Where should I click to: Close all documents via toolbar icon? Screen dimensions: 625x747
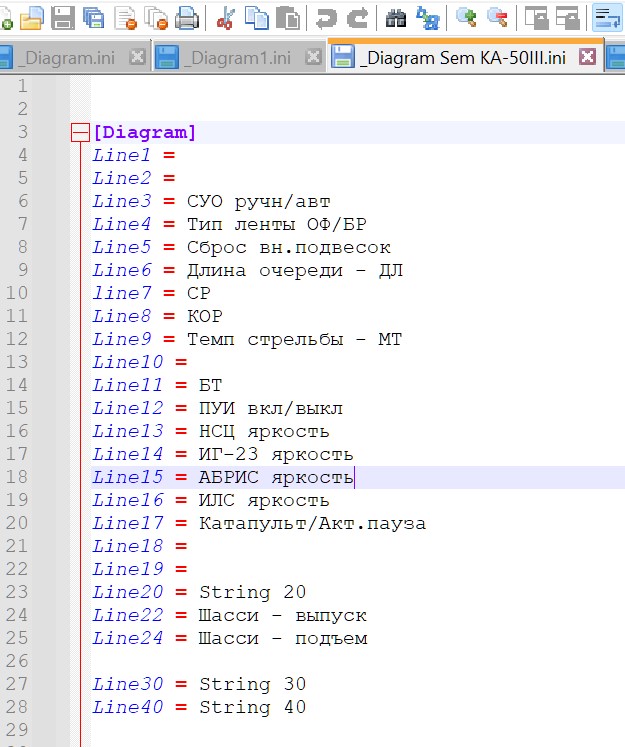(156, 18)
